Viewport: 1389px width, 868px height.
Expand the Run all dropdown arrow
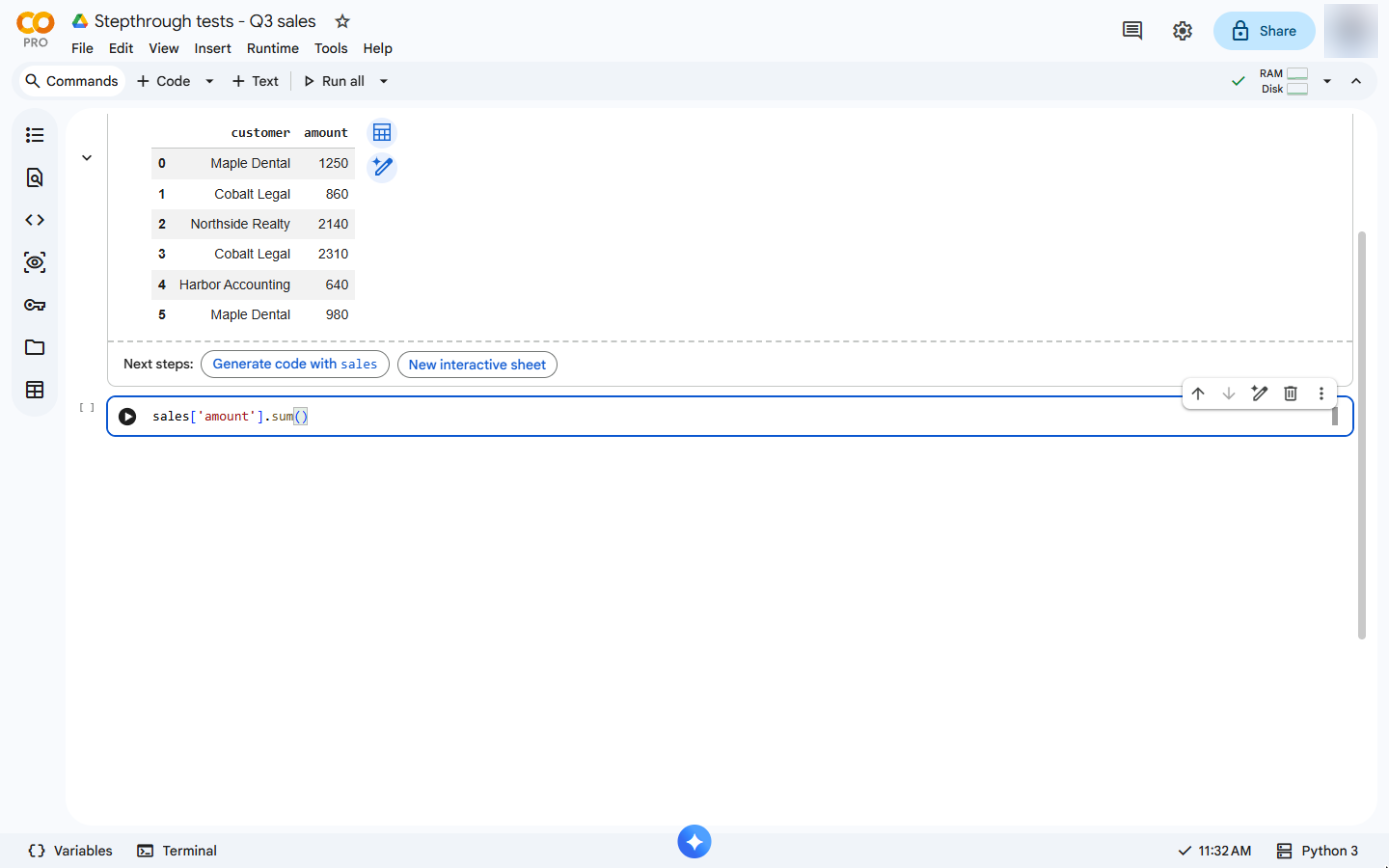point(384,81)
